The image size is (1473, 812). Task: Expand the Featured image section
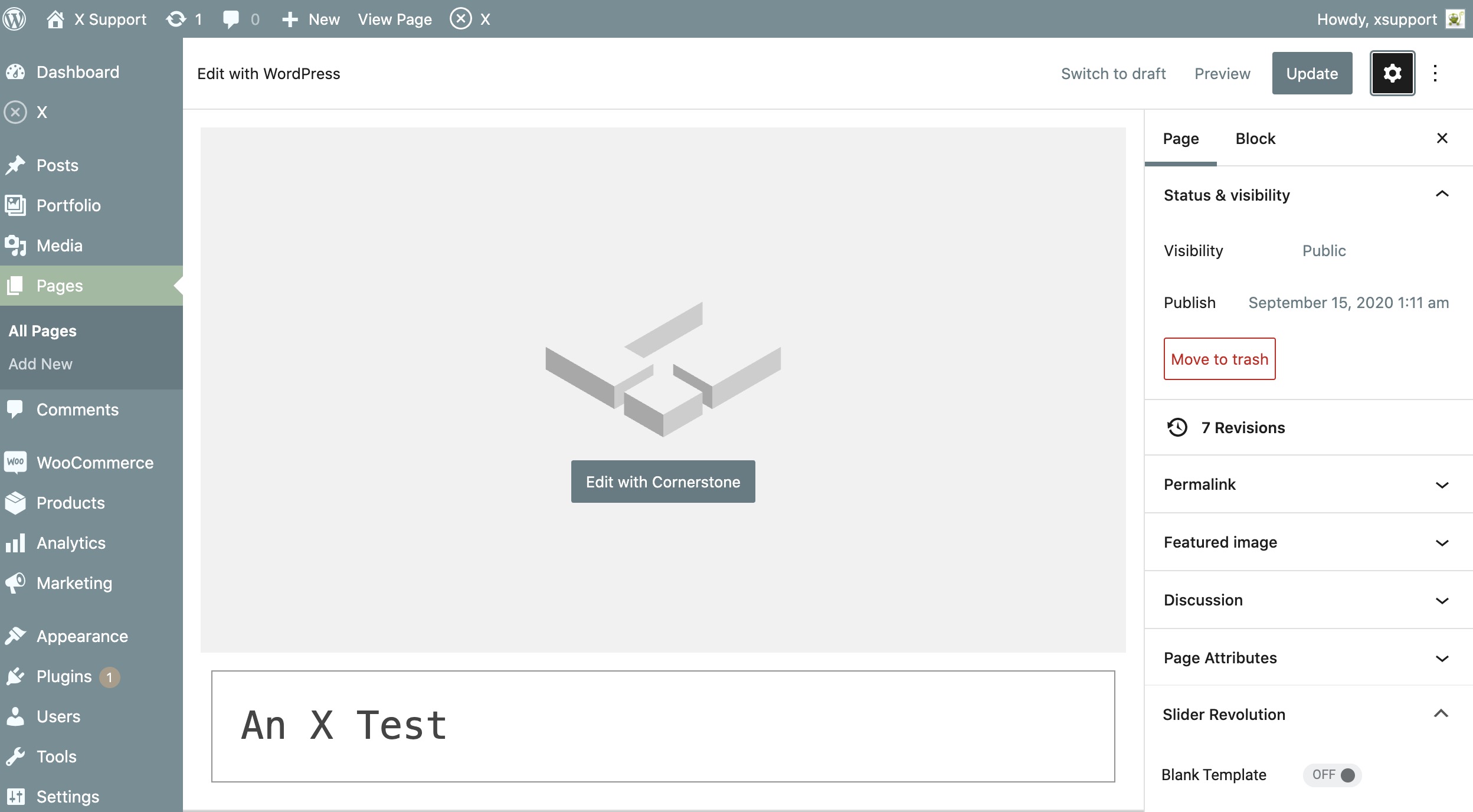point(1442,542)
